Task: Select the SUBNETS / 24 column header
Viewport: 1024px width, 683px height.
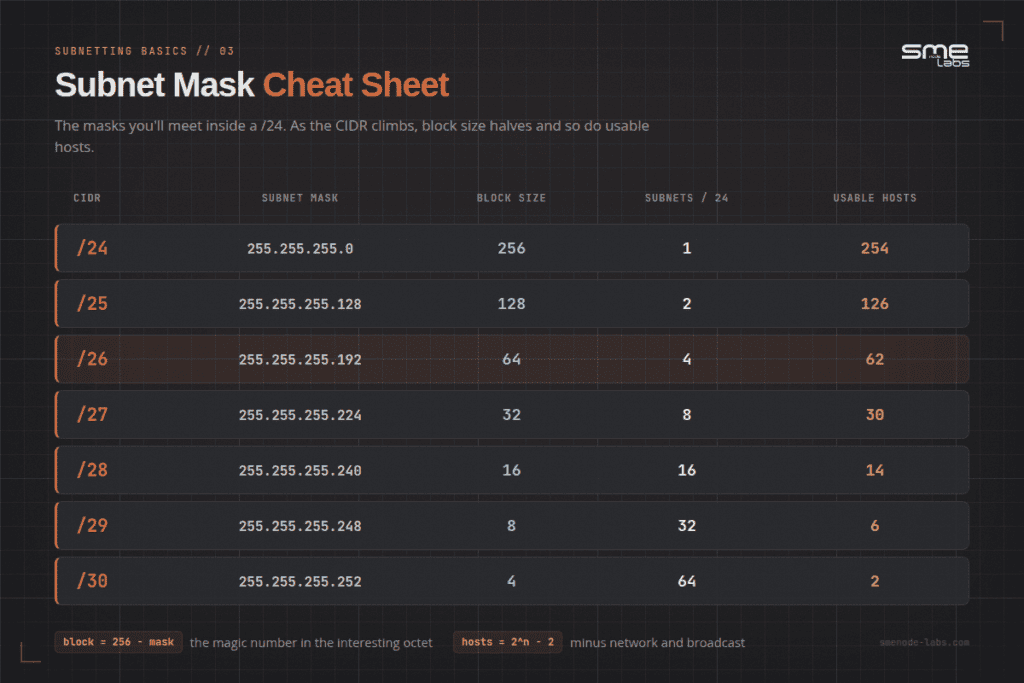Action: tap(686, 198)
